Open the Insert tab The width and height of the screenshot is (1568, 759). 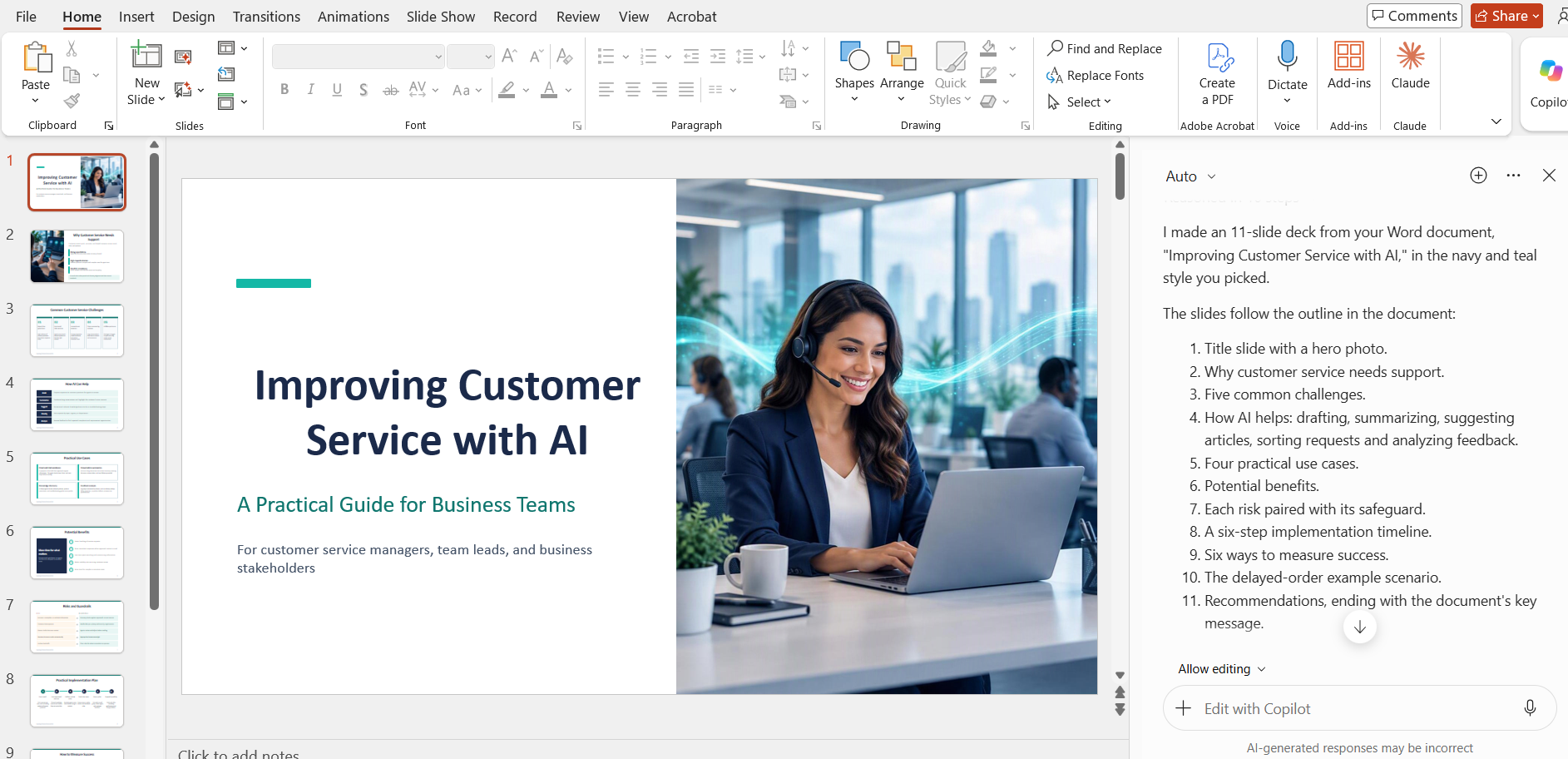click(136, 17)
